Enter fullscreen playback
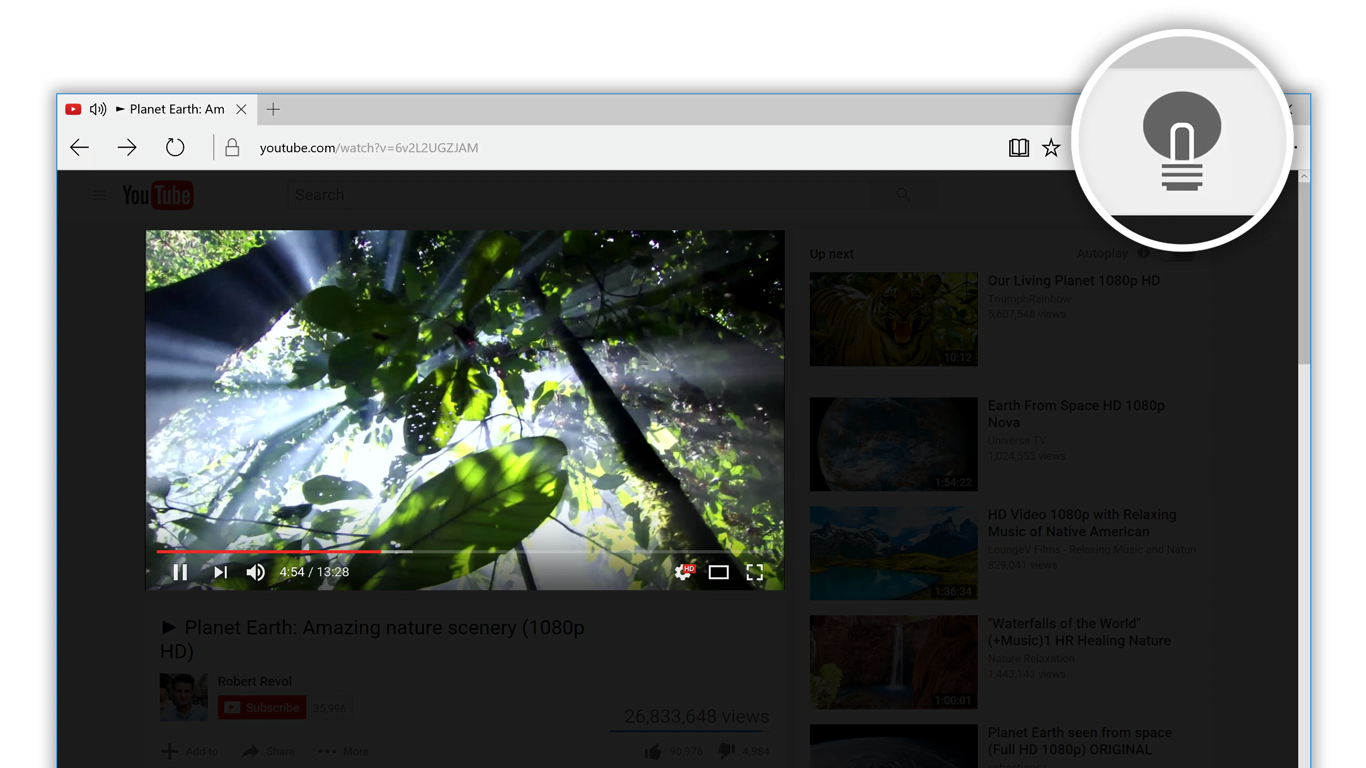The image size is (1366, 768). coord(755,571)
